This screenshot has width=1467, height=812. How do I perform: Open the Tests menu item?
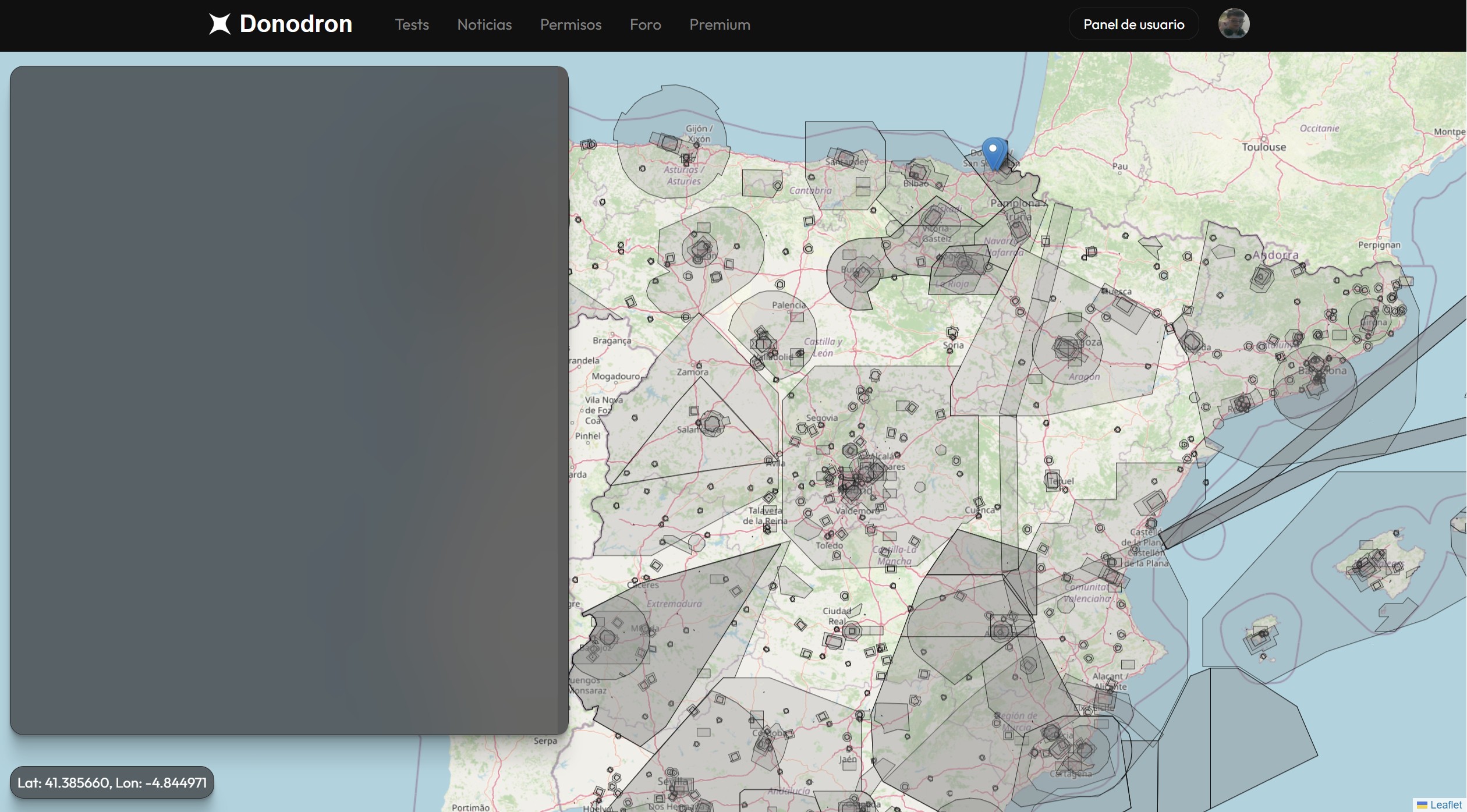(412, 24)
